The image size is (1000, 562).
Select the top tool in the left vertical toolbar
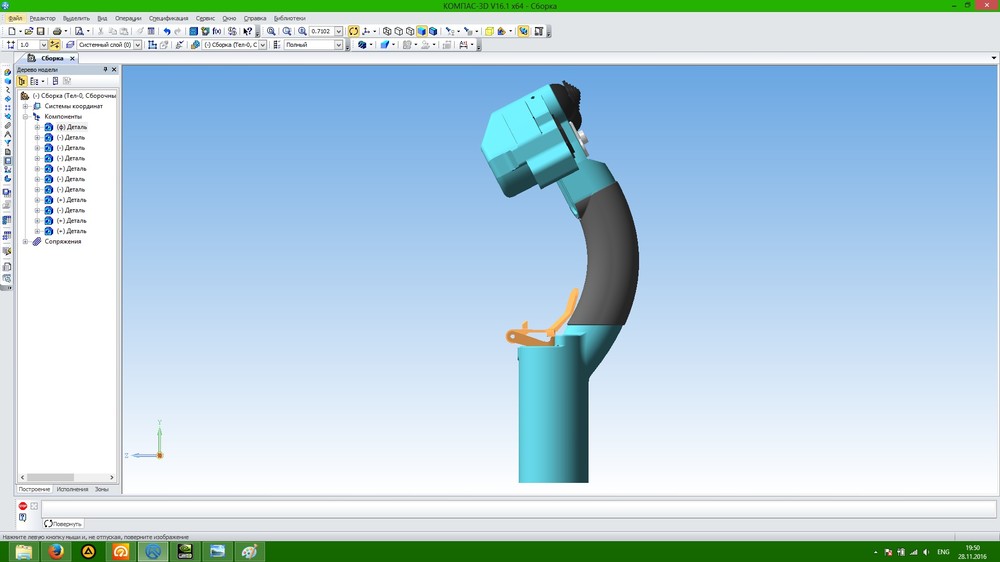click(7, 72)
